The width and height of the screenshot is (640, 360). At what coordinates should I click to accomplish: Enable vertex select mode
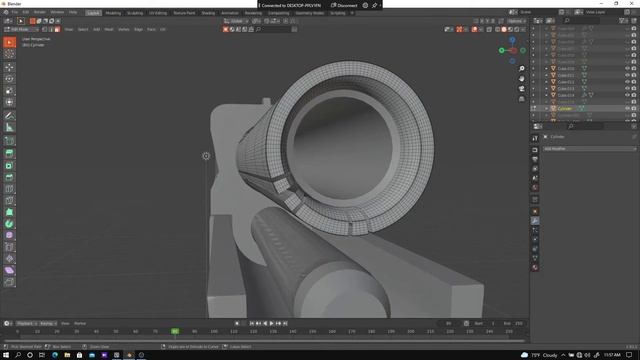coord(44,29)
